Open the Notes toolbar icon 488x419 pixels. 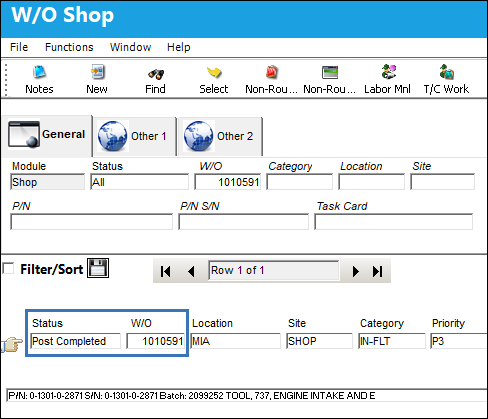[39, 72]
